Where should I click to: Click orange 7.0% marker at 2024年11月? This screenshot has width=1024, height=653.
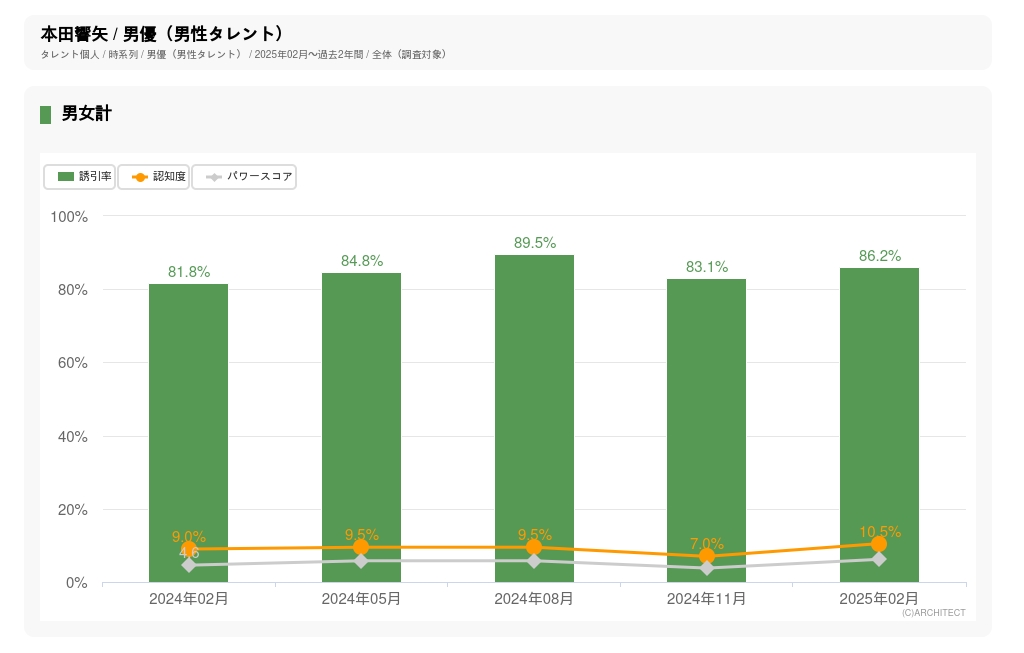click(x=707, y=556)
